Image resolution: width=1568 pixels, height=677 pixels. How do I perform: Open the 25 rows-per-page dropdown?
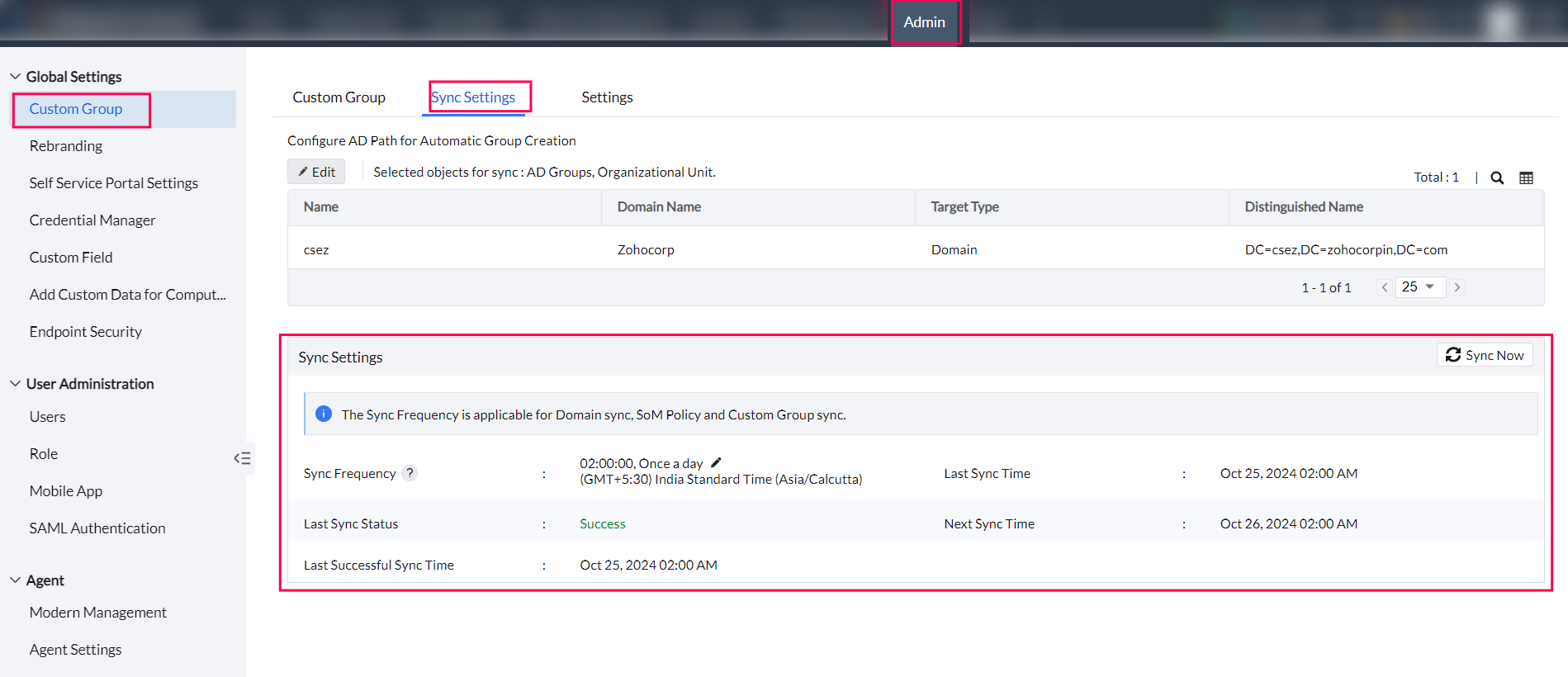pyautogui.click(x=1419, y=287)
